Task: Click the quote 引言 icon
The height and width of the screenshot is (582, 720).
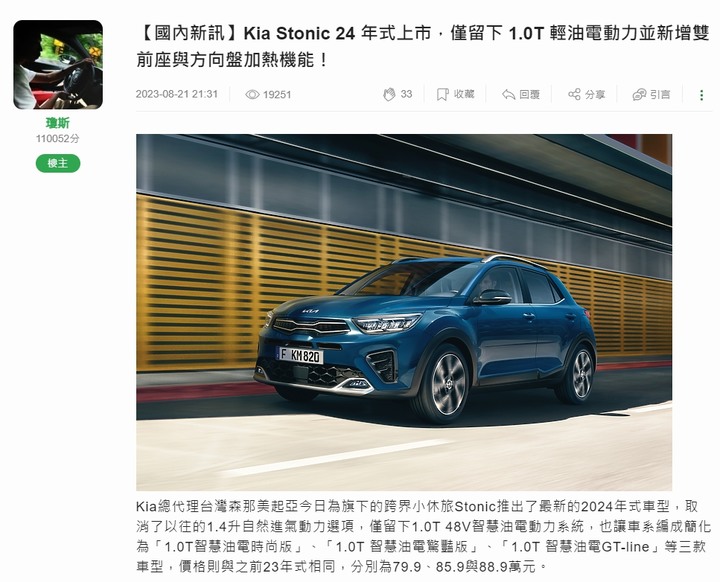Action: (x=639, y=95)
